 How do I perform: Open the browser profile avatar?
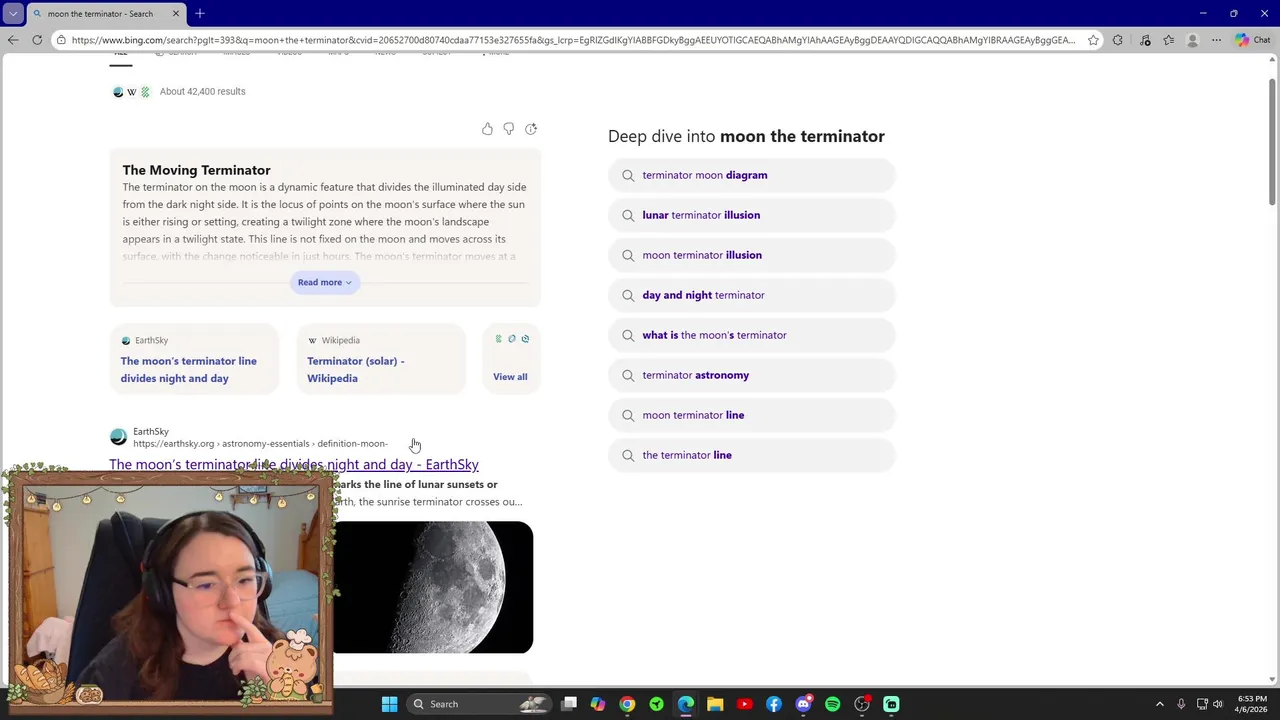(1192, 40)
